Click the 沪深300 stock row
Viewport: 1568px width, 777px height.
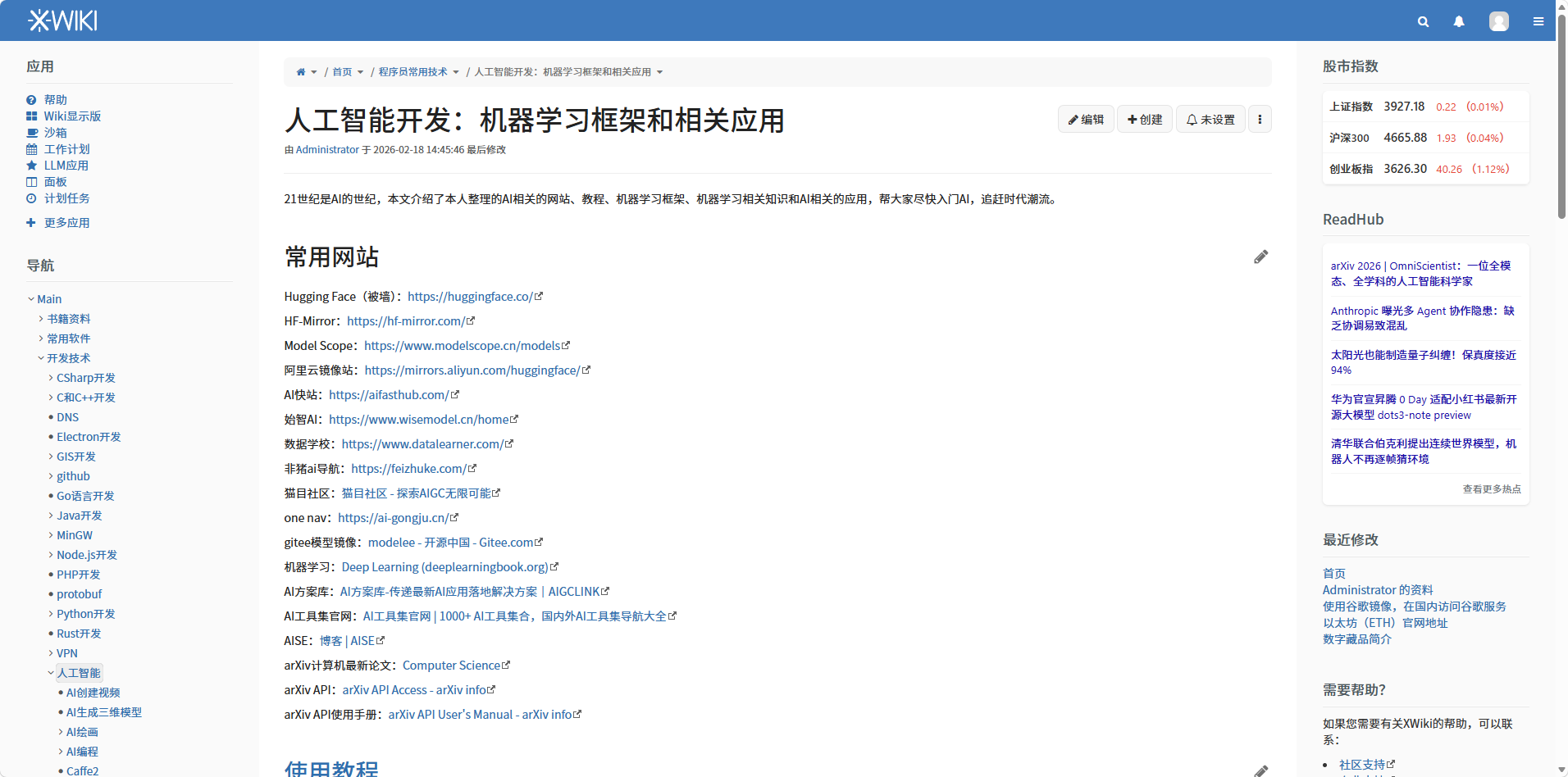1425,138
